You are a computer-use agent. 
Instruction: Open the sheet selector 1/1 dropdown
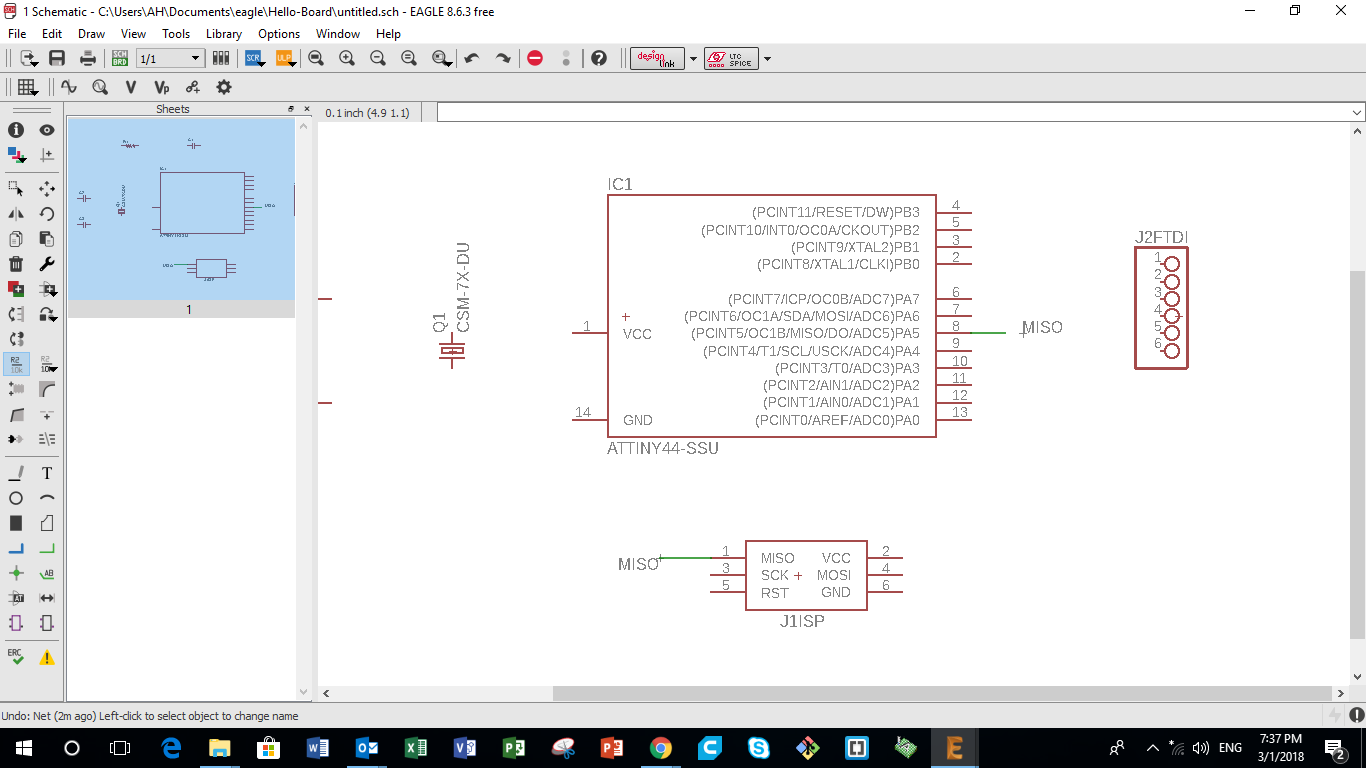[170, 59]
